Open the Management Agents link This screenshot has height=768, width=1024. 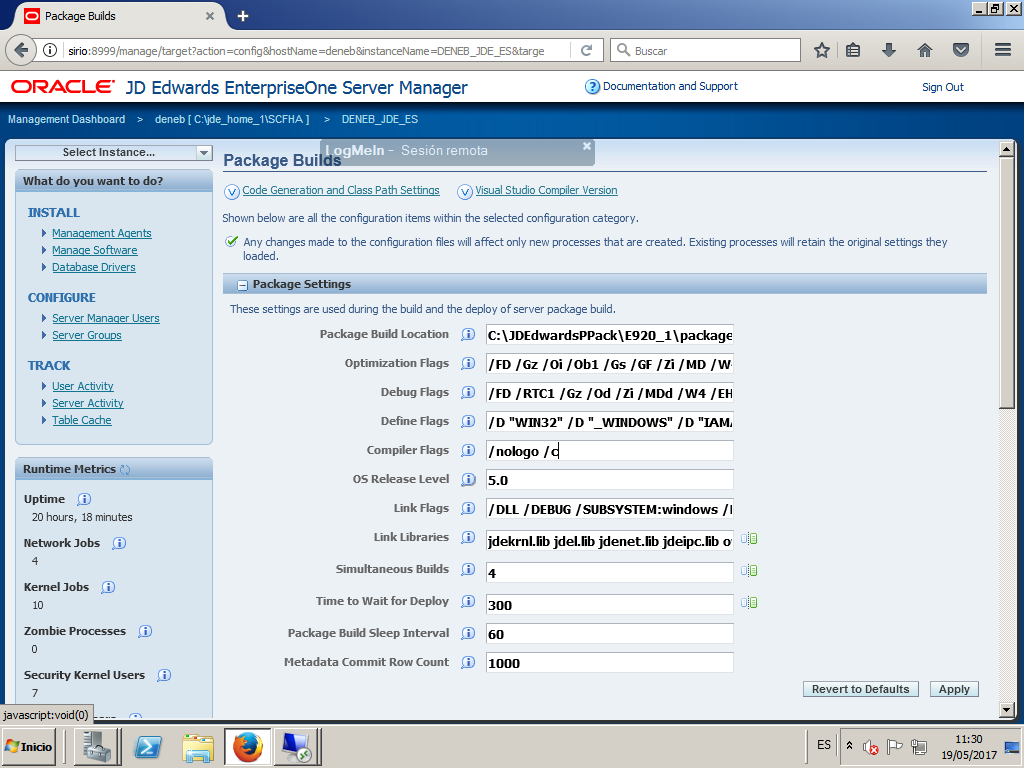pos(102,233)
